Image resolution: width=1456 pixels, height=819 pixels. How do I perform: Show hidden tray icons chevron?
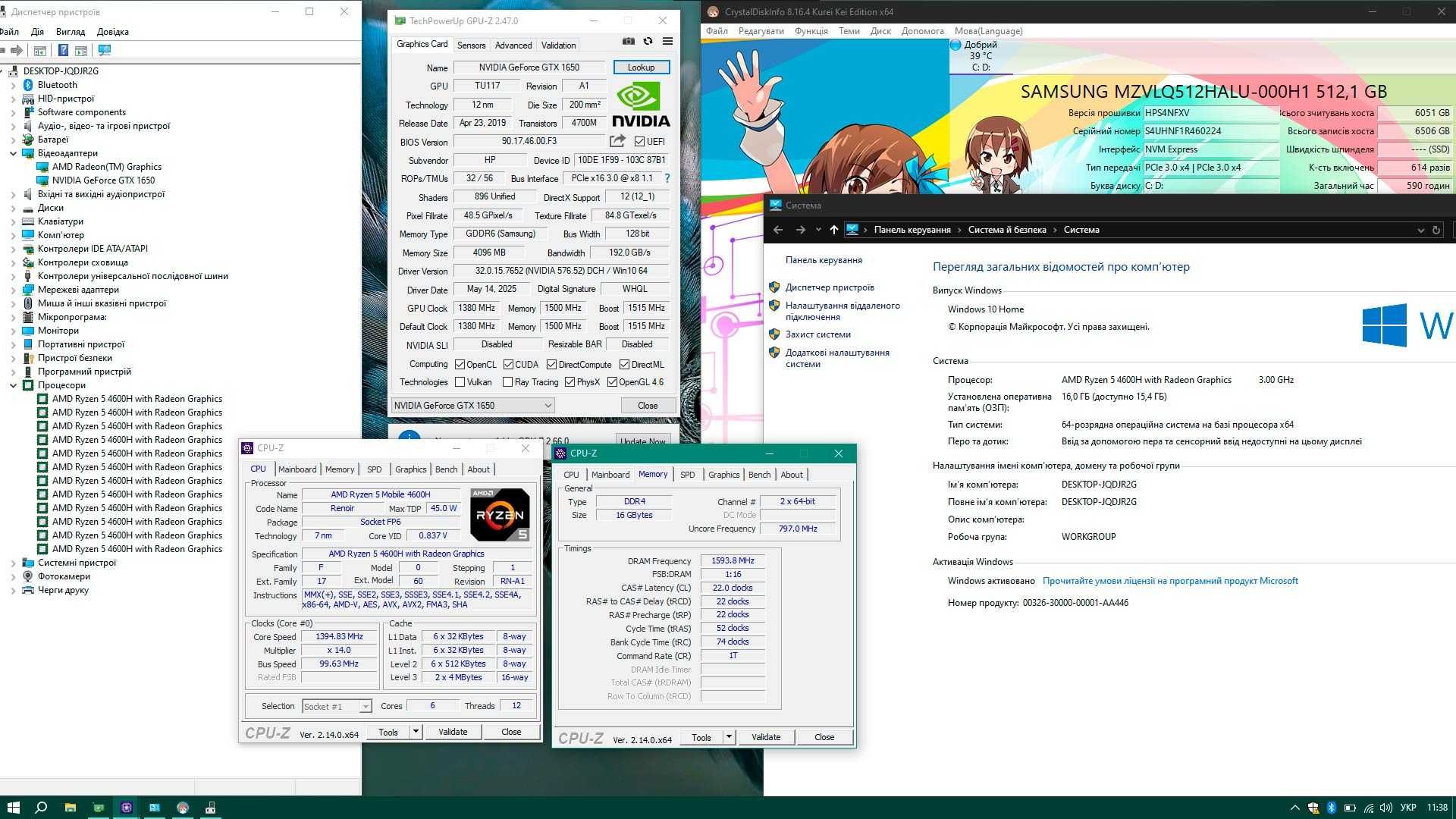1294,808
